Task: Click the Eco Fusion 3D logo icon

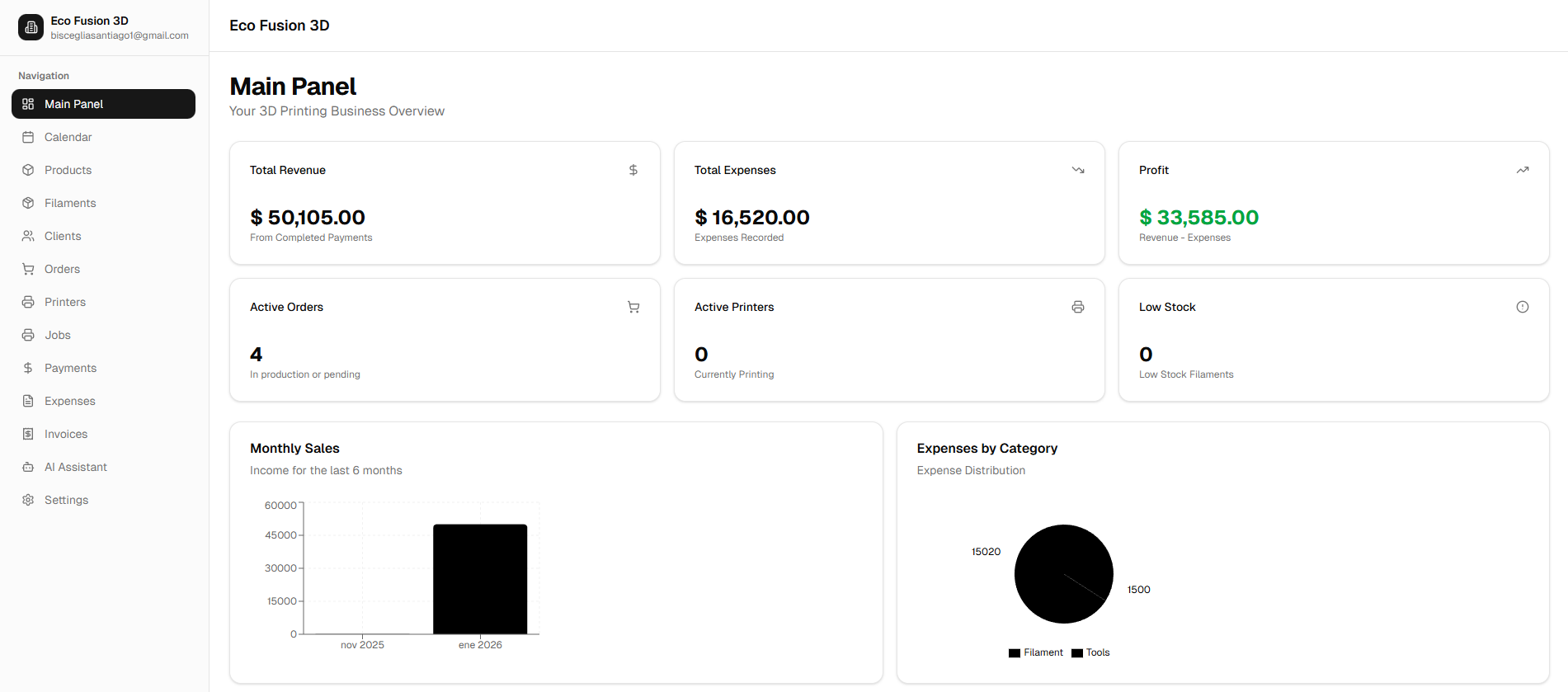Action: point(31,27)
